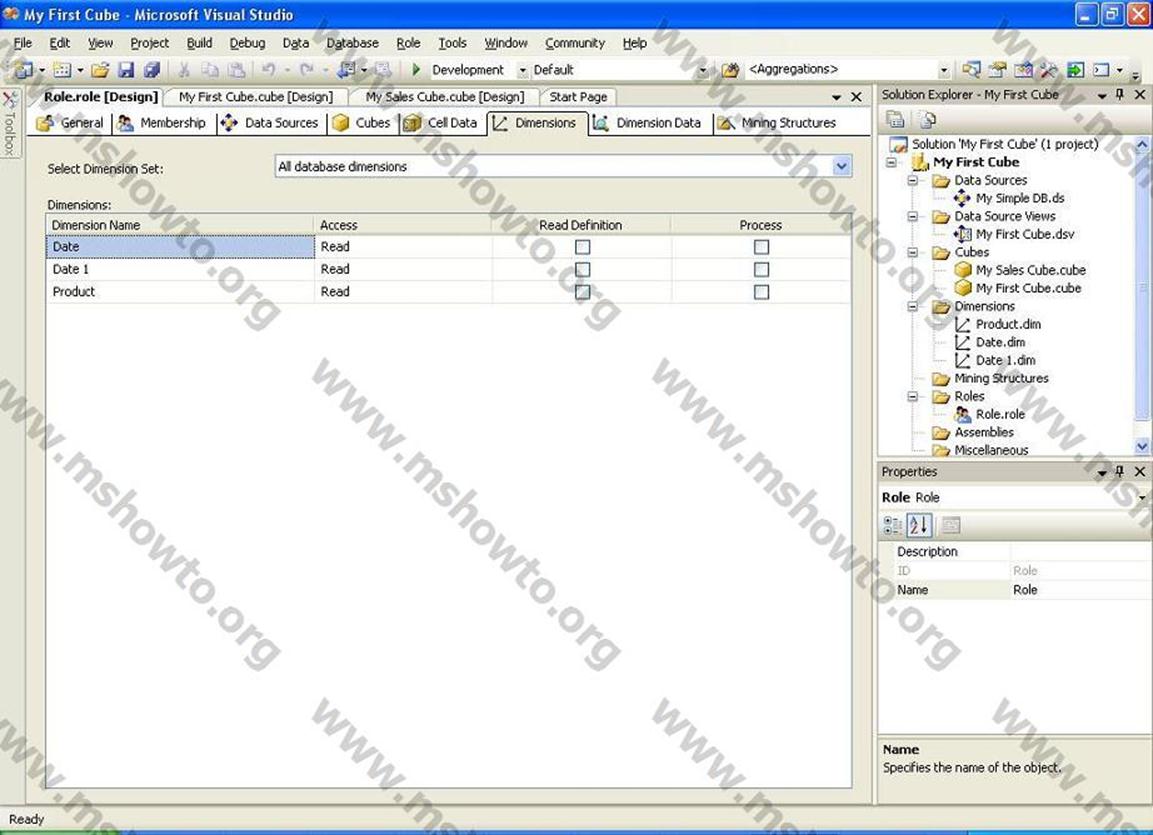The image size is (1153, 835).
Task: Open the Select Dimension Set dropdown
Action: (843, 167)
